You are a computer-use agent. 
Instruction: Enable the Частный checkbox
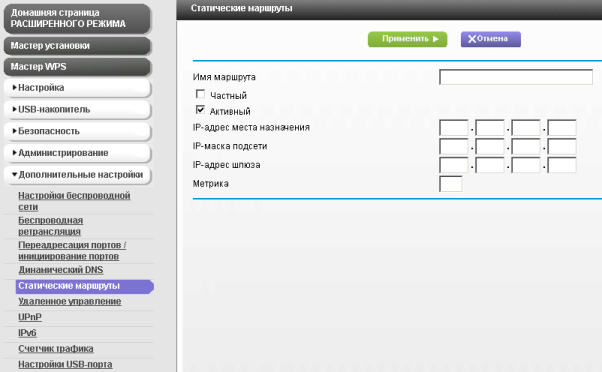coord(200,94)
